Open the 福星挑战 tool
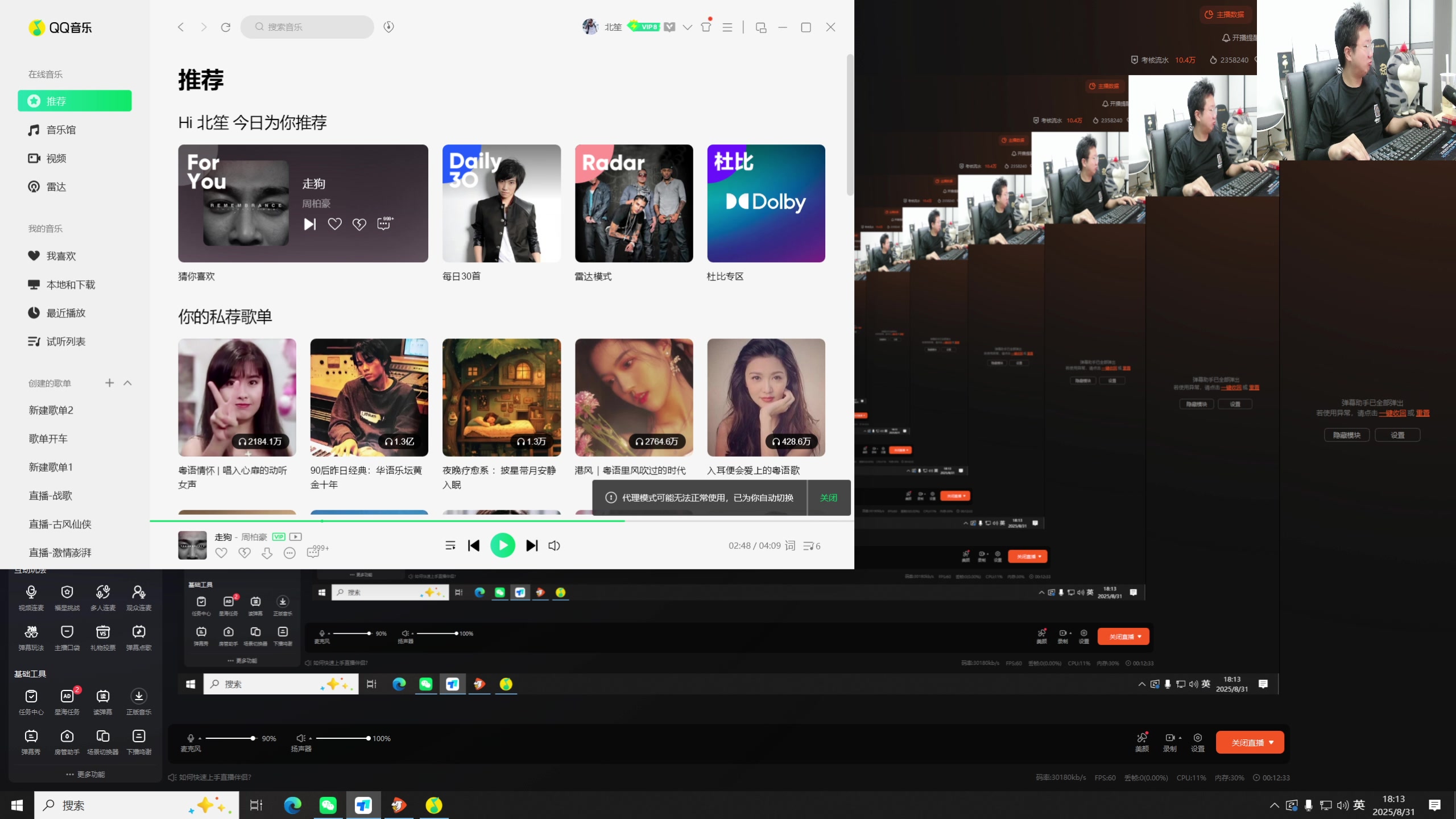The width and height of the screenshot is (1456, 819). click(67, 598)
